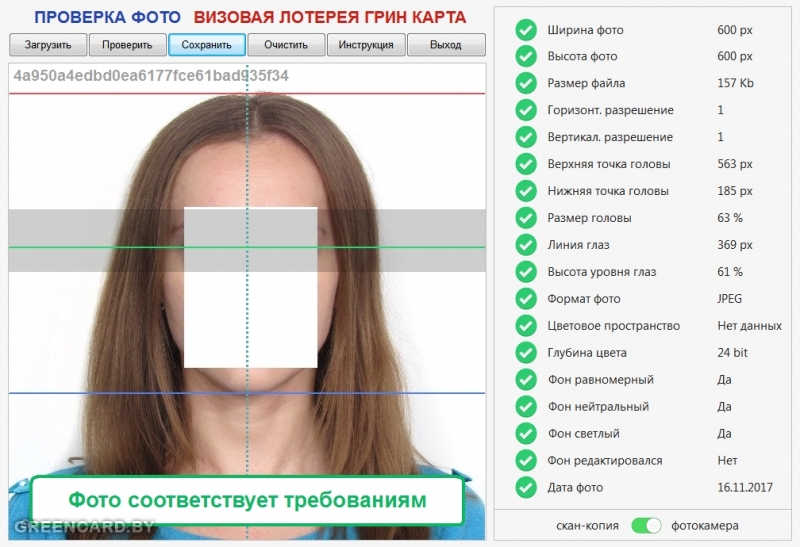Click the Фото соответствует требованиям result banner

[x=247, y=501]
